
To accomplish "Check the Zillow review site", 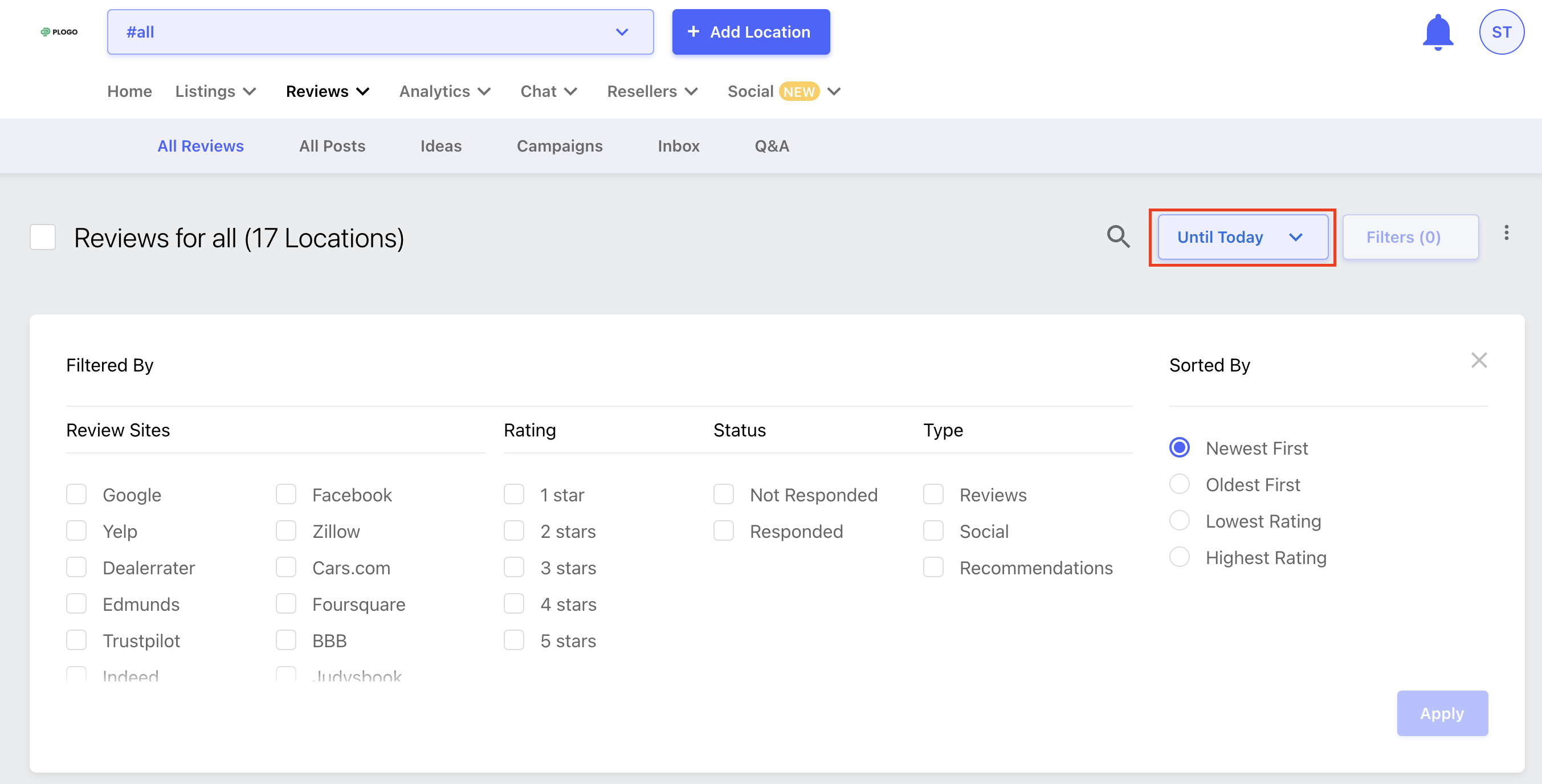I will coord(286,532).
